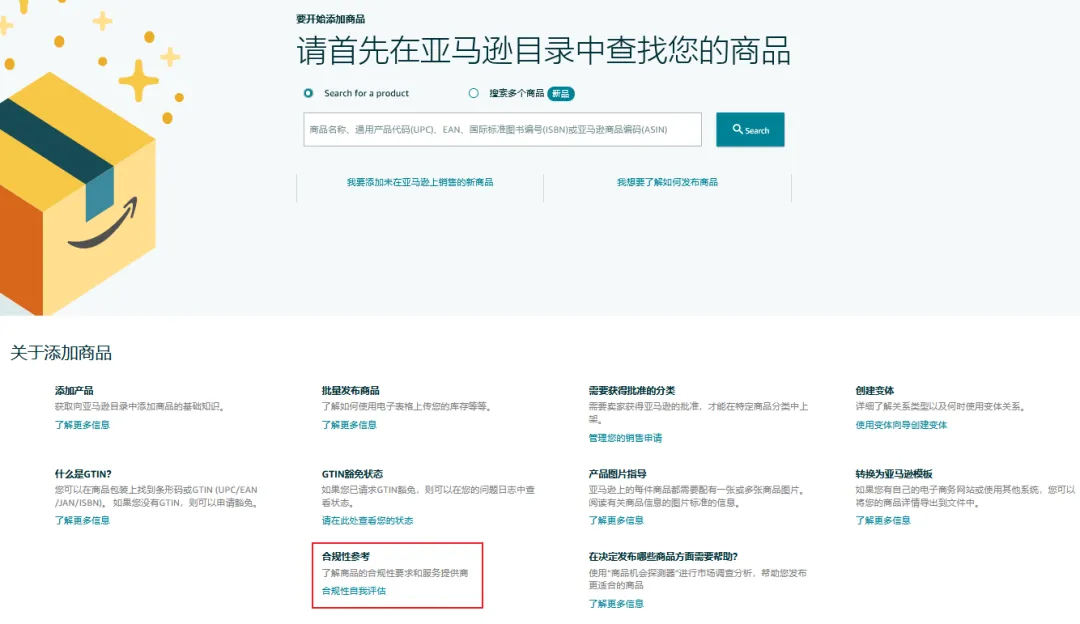Open 使用变体向导创建变体 link

[x=901, y=425]
